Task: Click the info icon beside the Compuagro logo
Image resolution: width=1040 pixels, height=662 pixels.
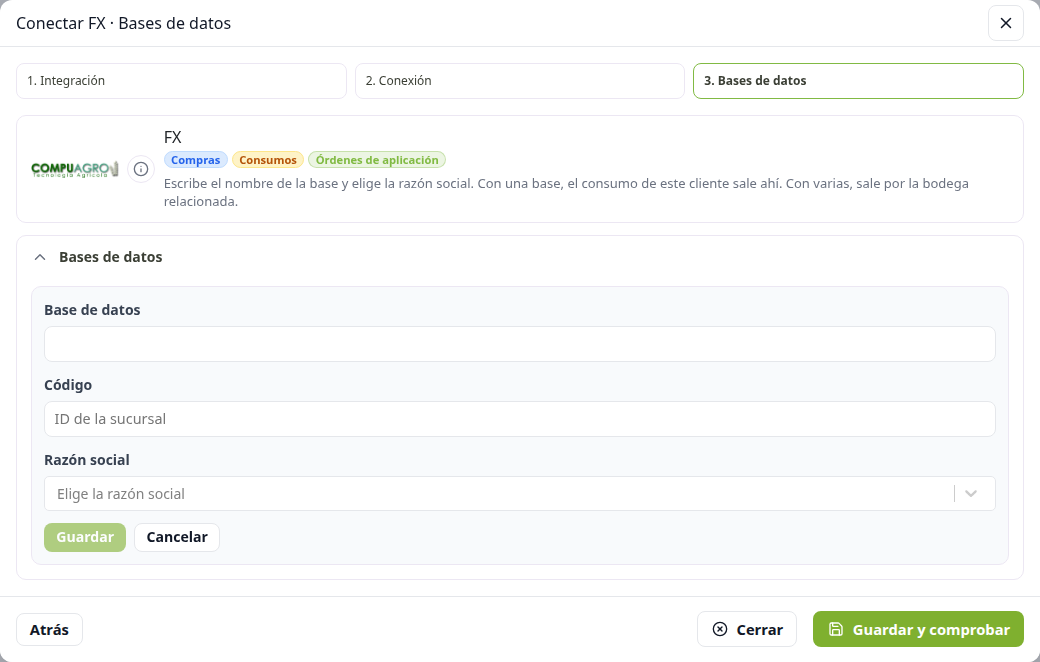Action: coord(141,169)
